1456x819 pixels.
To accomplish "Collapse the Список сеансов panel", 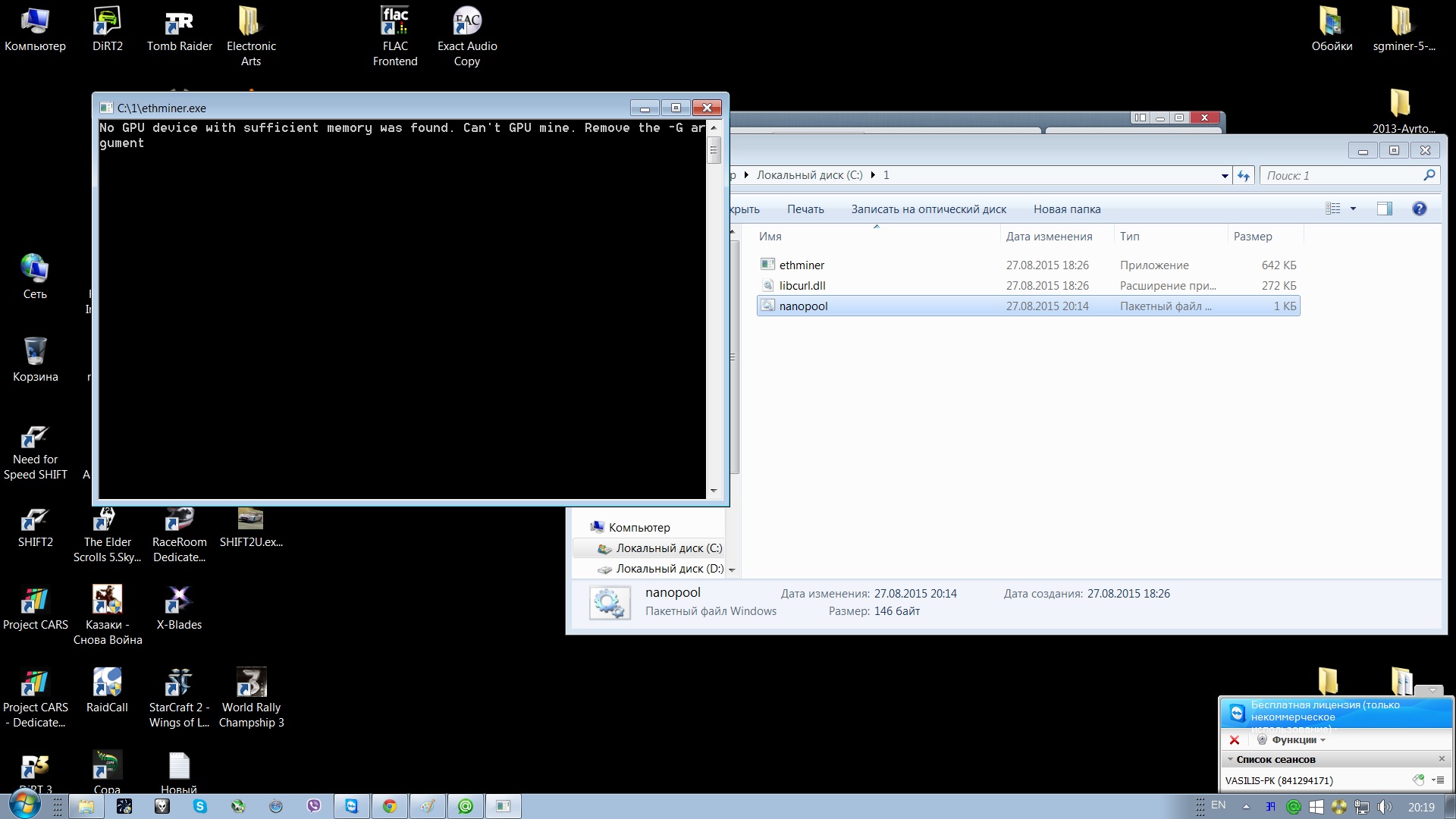I will point(1230,759).
